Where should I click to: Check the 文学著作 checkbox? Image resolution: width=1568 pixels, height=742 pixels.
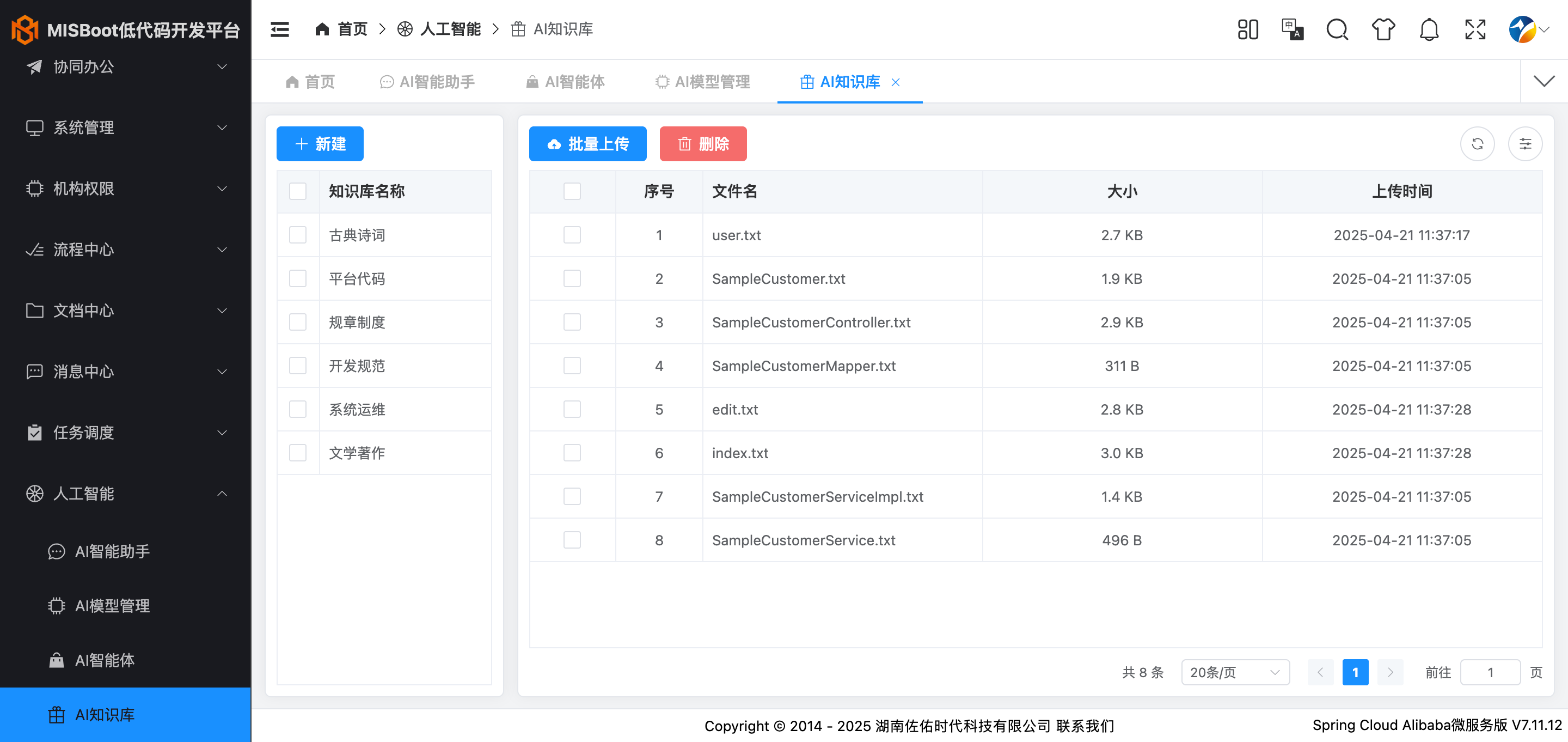coord(298,453)
